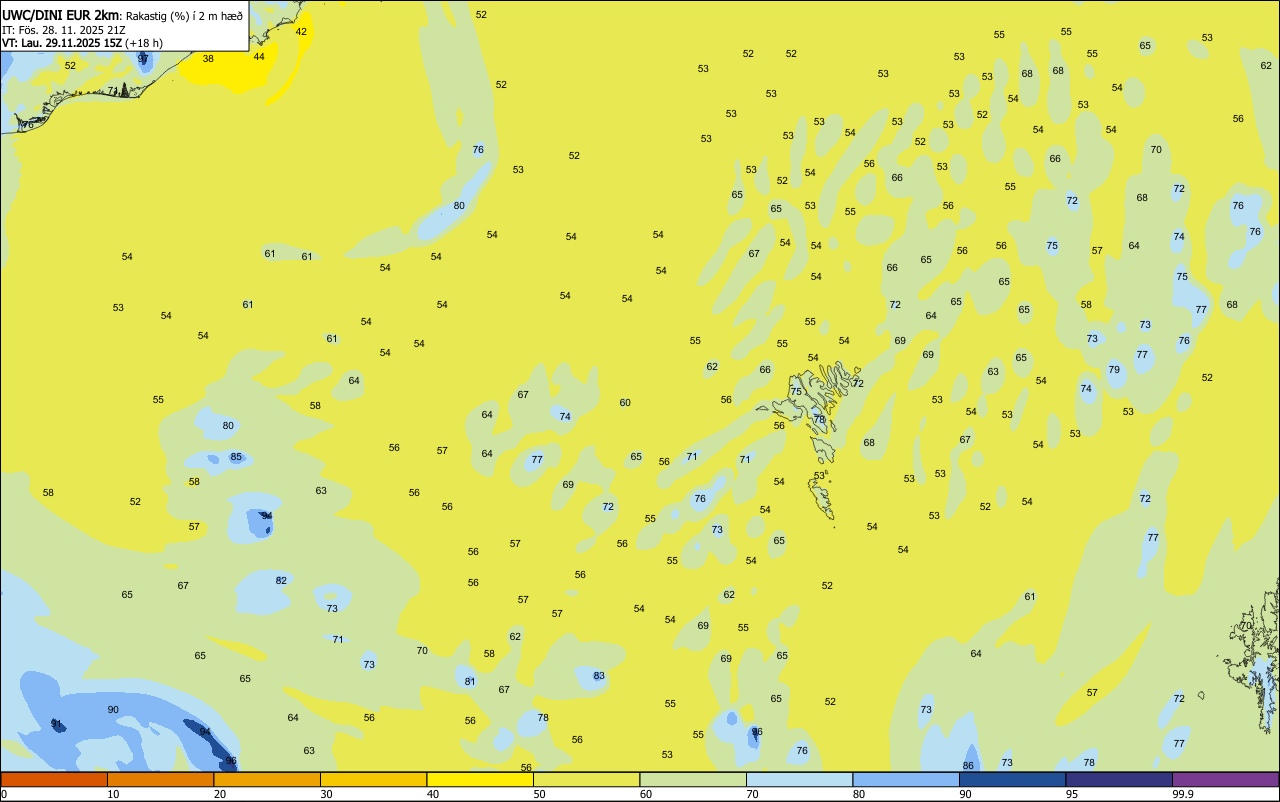Click the purple above-99.9 legend block
The height and width of the screenshot is (802, 1280).
[x=1225, y=779]
